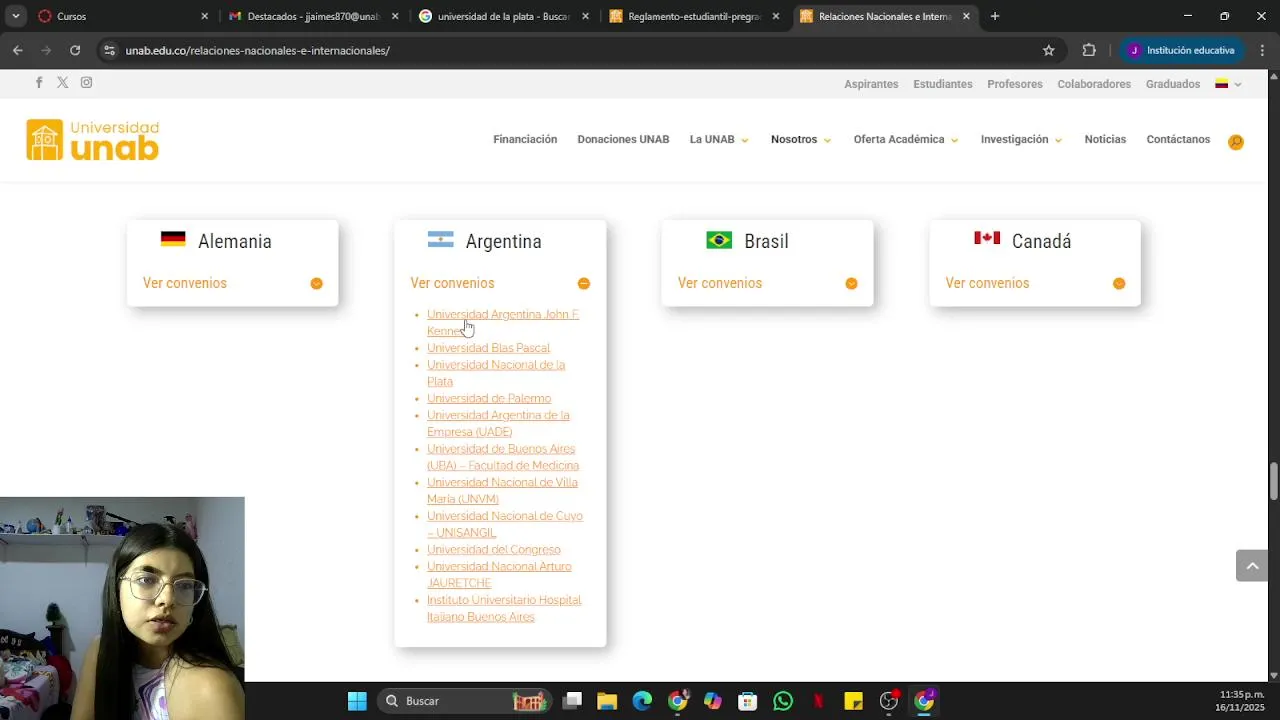1280x720 pixels.
Task: Open Task View on taskbar
Action: tap(572, 701)
